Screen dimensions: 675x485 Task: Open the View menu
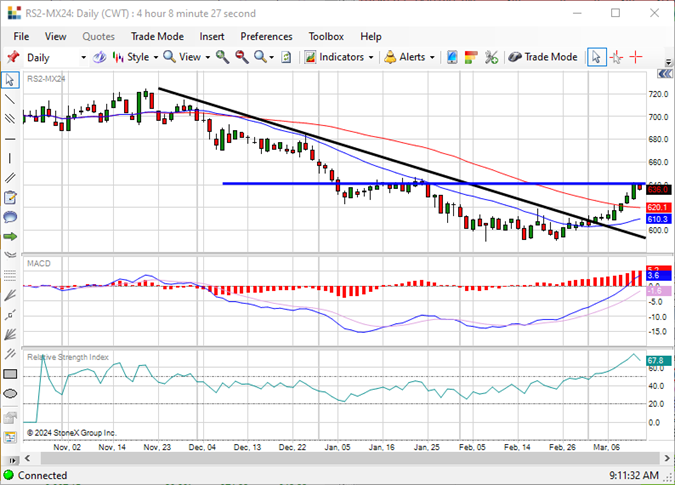(x=56, y=37)
